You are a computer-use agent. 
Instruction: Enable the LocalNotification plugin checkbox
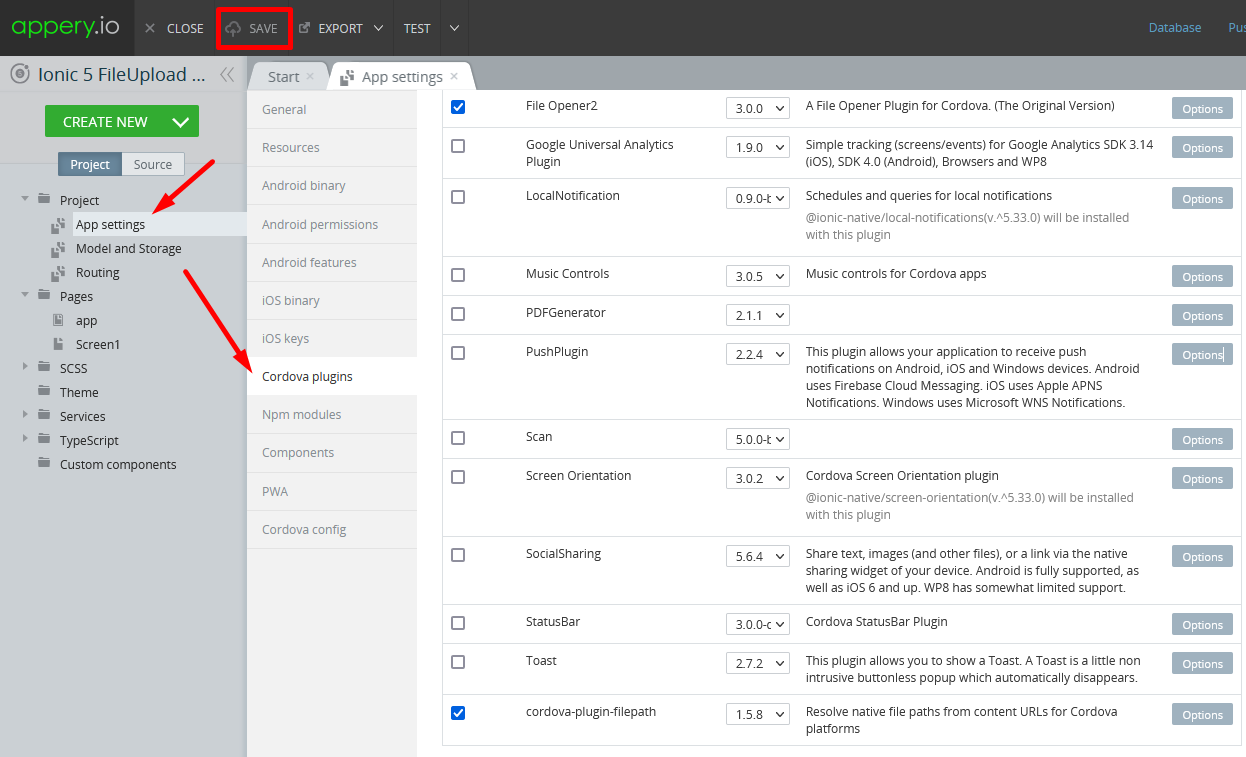click(458, 197)
